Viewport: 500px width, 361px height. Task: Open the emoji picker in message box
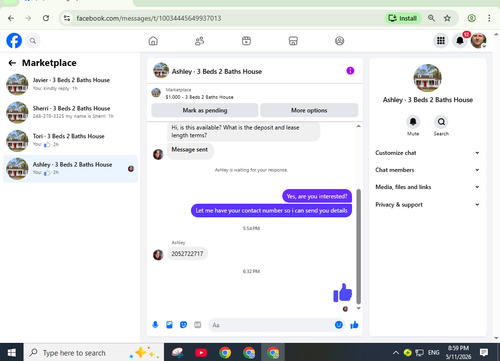[x=338, y=325]
